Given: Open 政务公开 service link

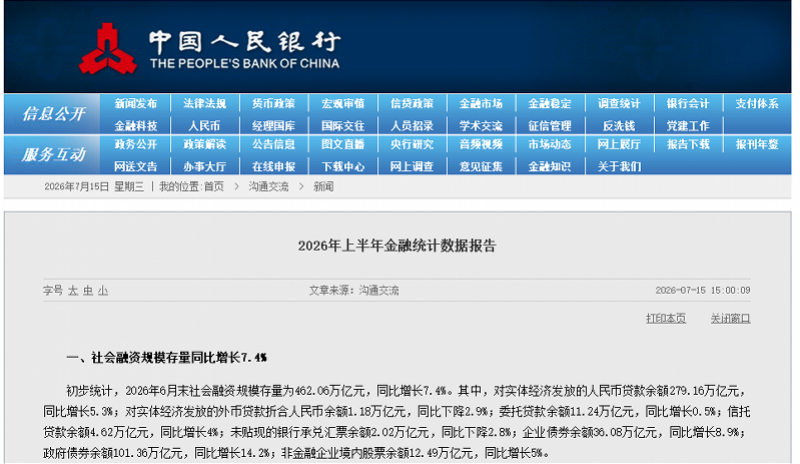Looking at the screenshot, I should 135,144.
